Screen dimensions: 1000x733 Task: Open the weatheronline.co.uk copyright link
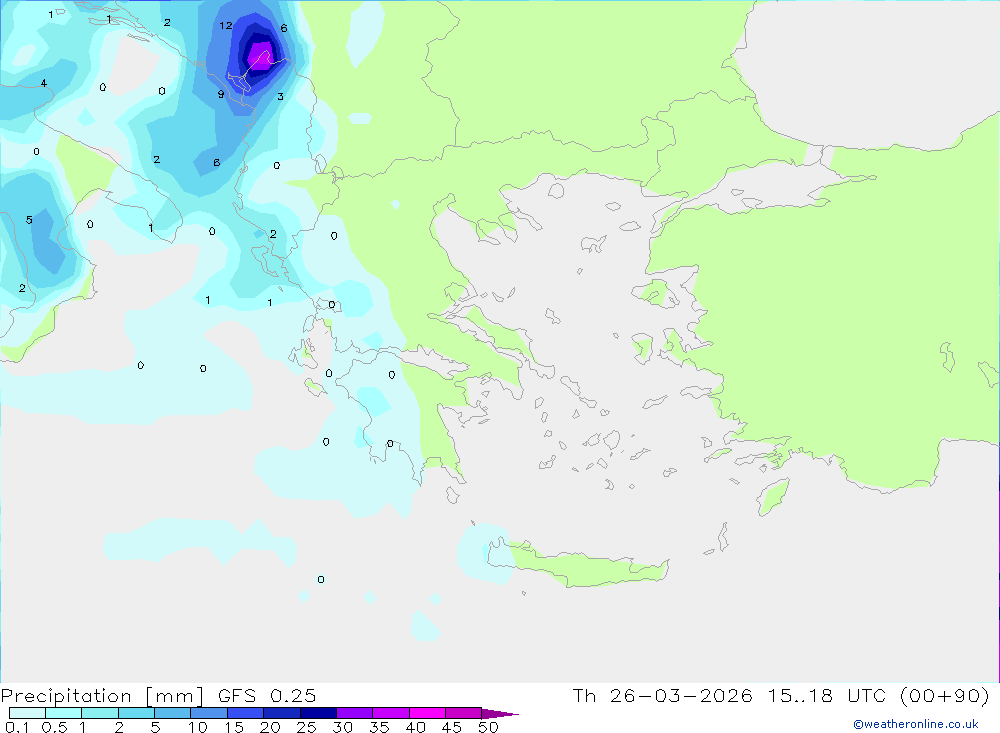pos(916,724)
